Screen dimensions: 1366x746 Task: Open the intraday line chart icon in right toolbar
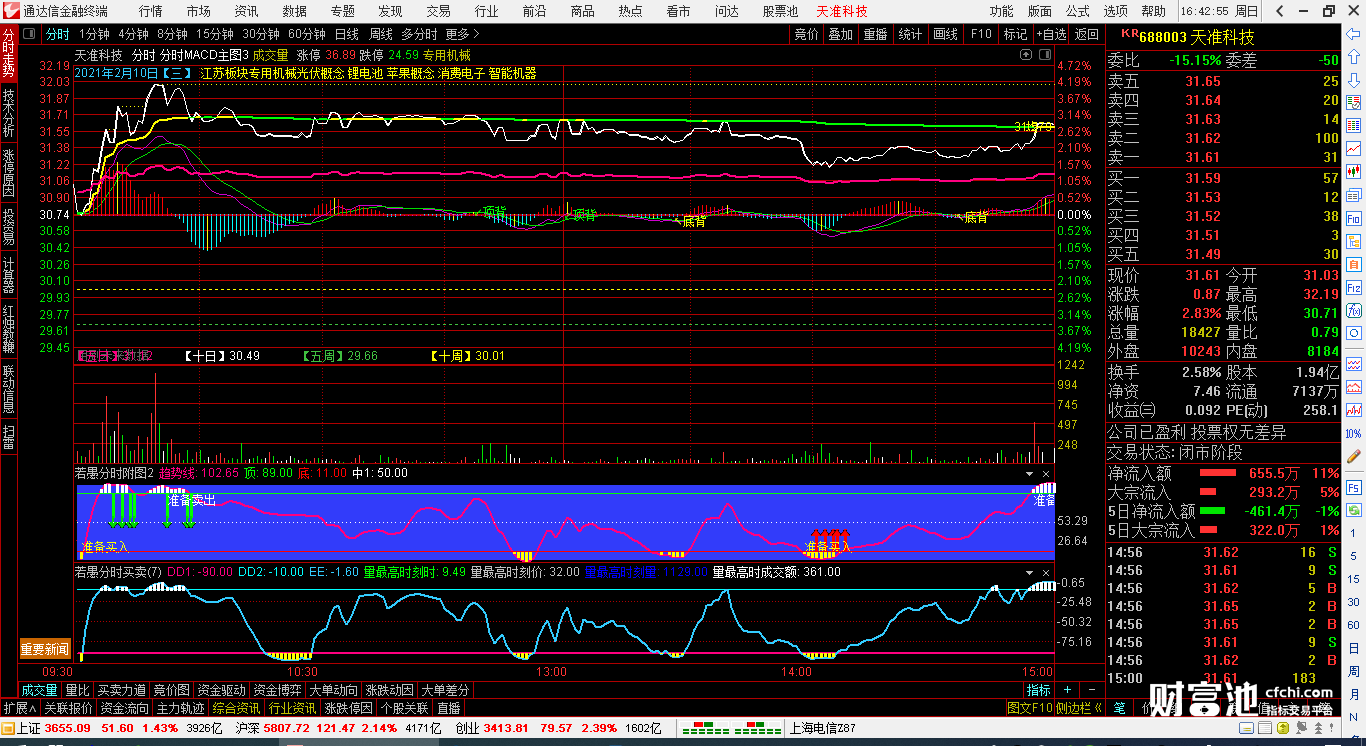coord(1354,147)
